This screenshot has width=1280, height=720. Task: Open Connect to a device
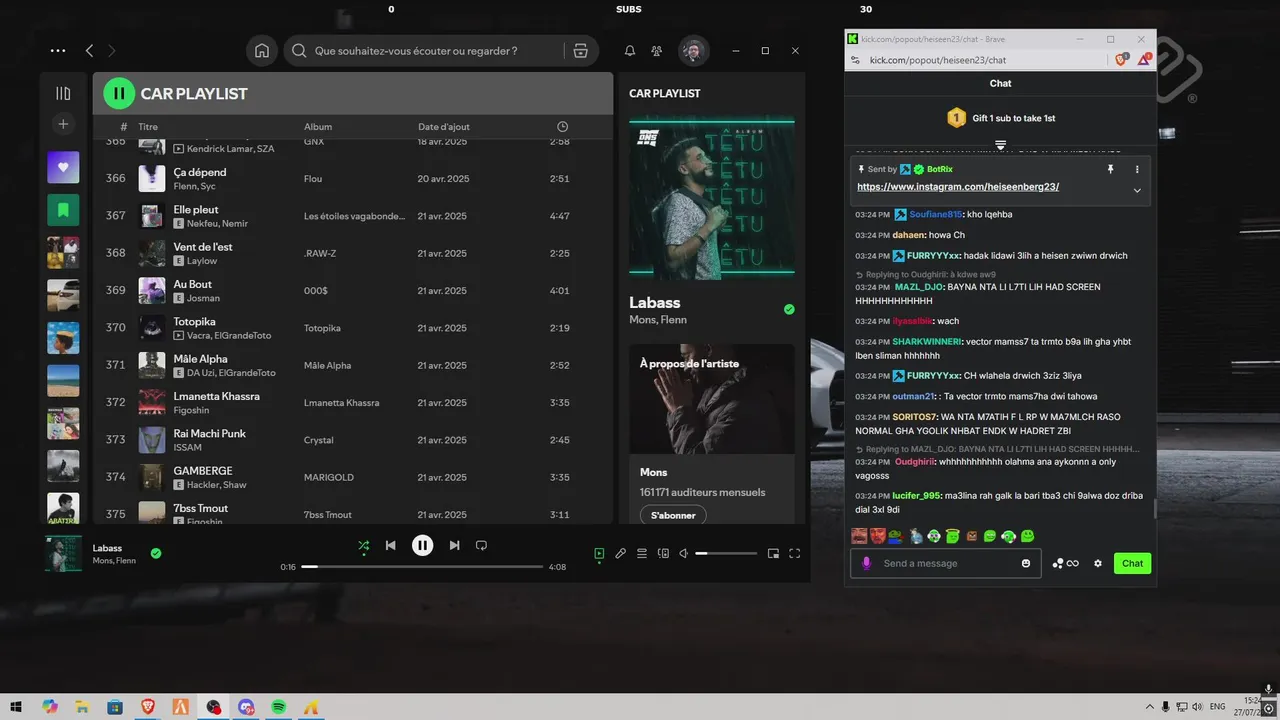point(663,553)
